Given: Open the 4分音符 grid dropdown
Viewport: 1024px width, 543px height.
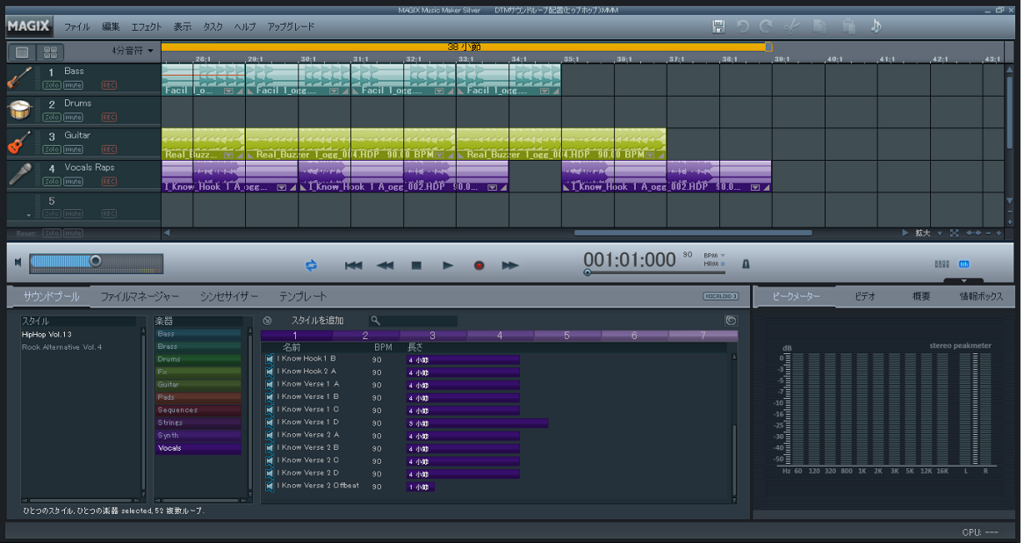Looking at the screenshot, I should [x=133, y=50].
